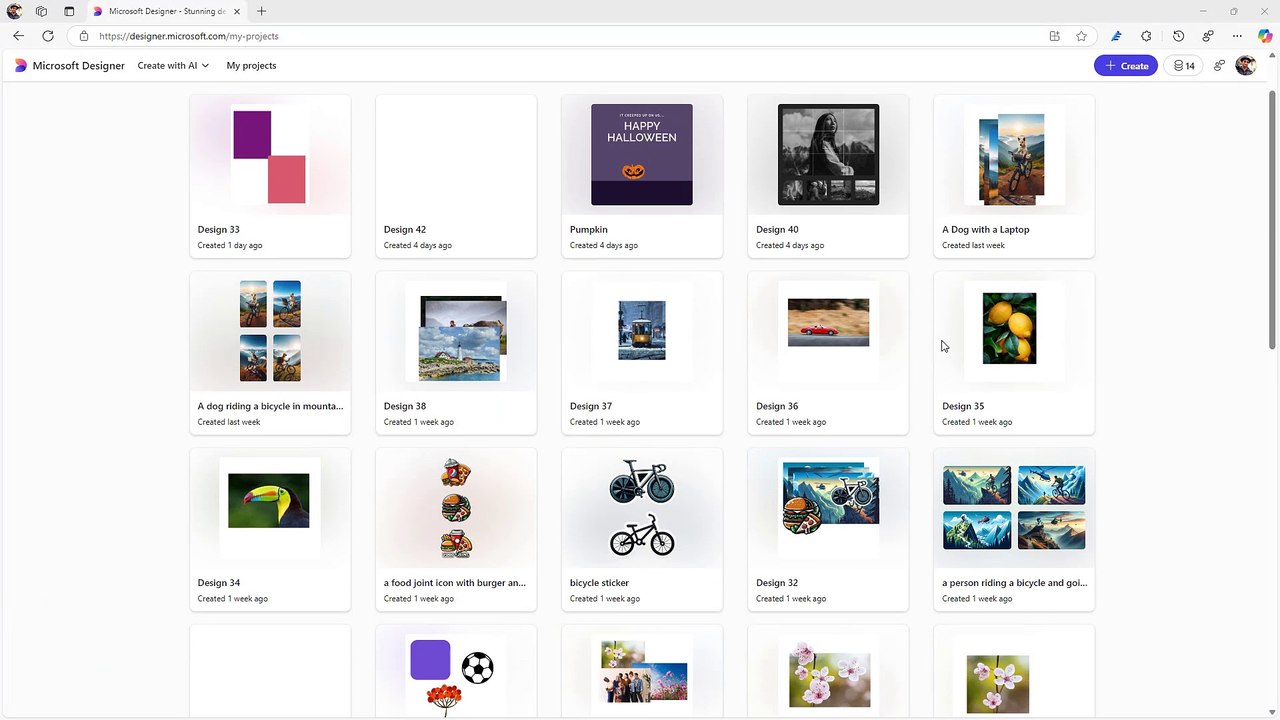The image size is (1280, 720).
Task: Click the share people icon in Designer header
Action: tap(1219, 66)
